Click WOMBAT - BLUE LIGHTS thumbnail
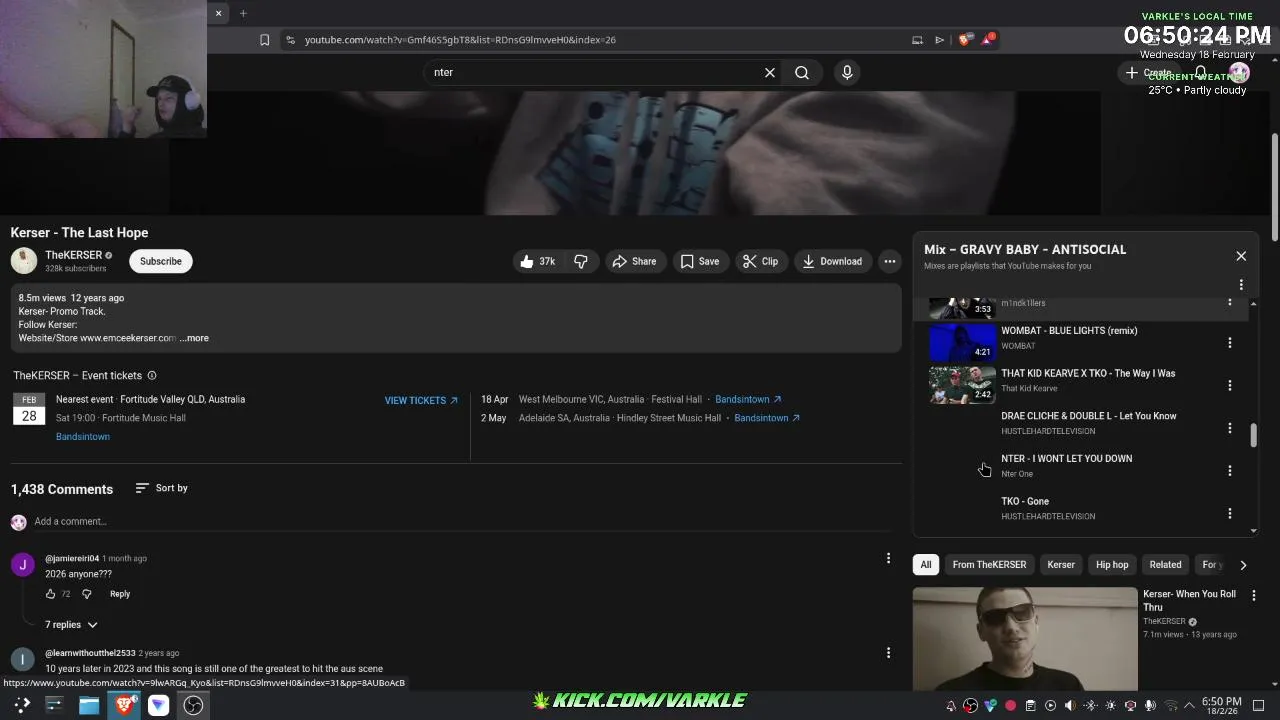Viewport: 1280px width, 720px height. (x=962, y=343)
